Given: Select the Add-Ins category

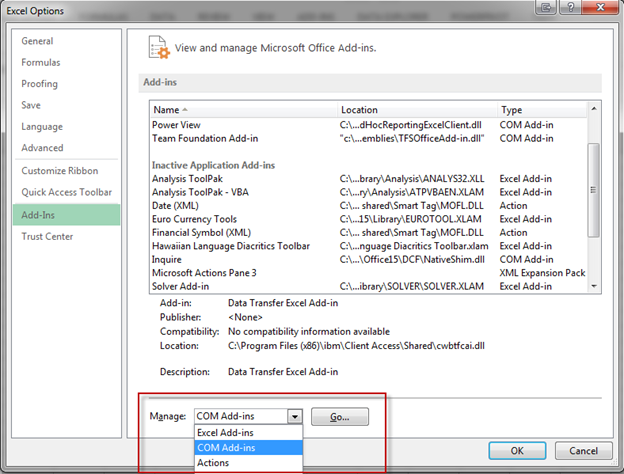Looking at the screenshot, I should [66, 215].
